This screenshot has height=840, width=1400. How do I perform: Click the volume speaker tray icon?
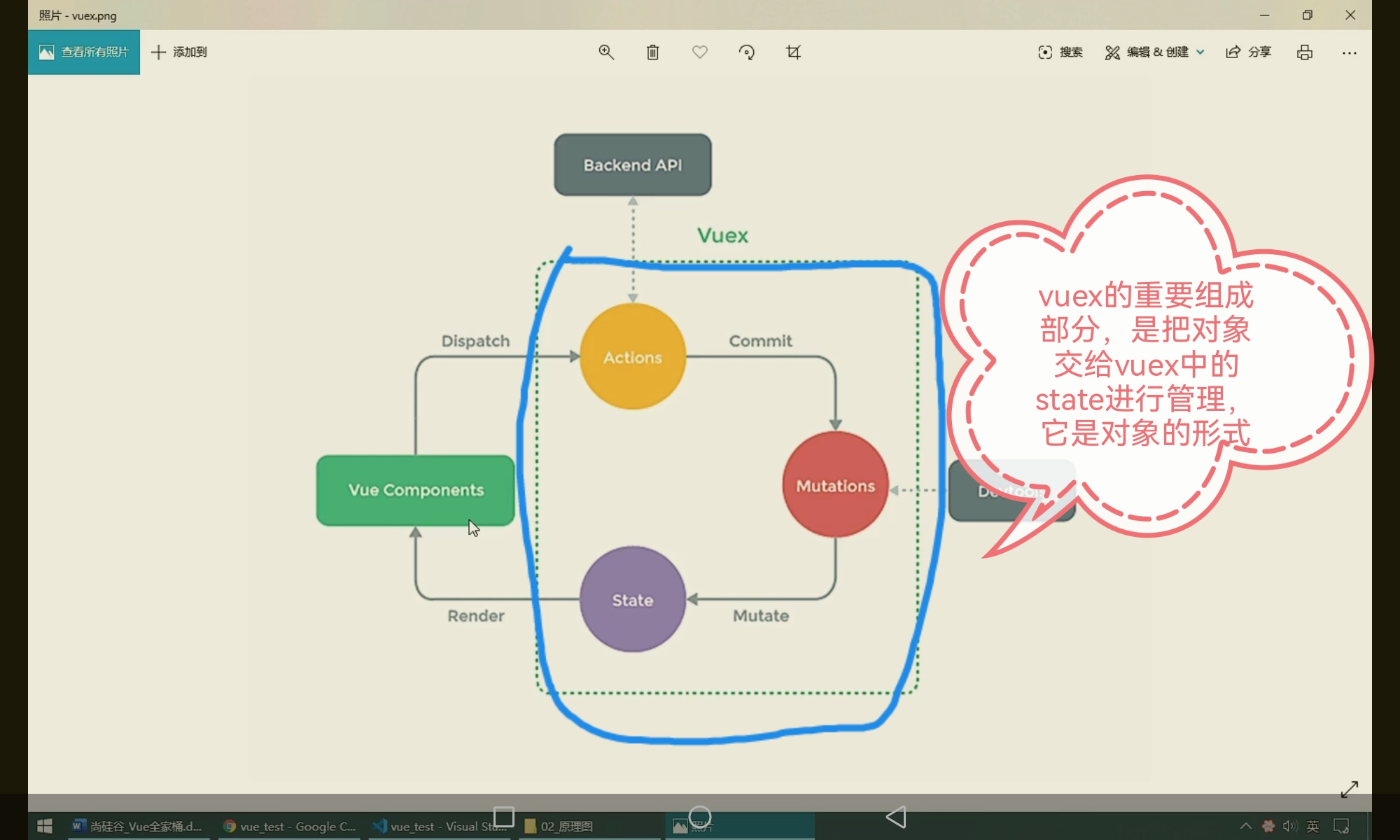pos(1289,827)
